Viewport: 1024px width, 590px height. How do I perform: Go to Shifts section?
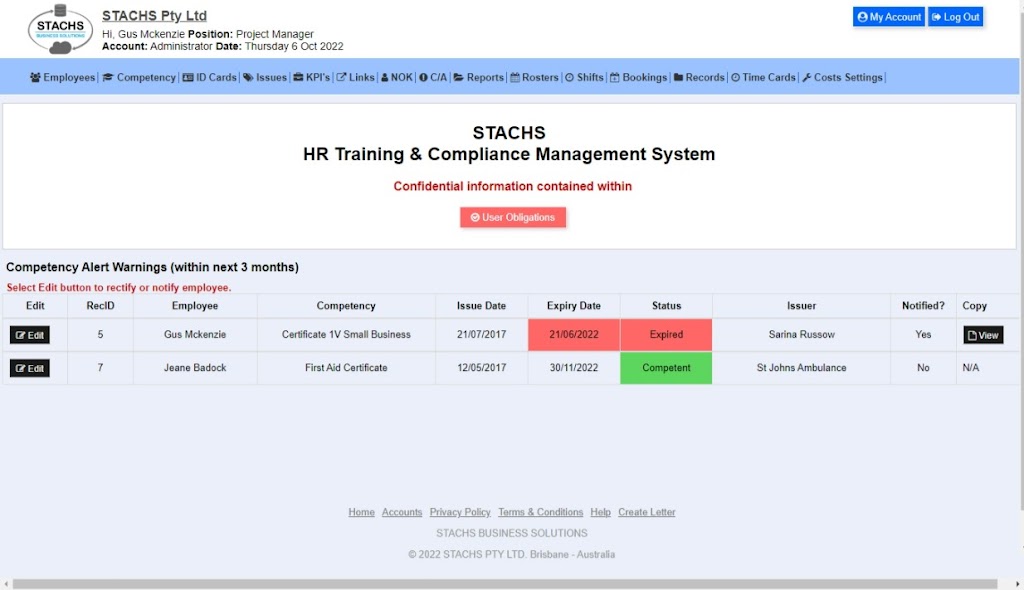(x=584, y=77)
